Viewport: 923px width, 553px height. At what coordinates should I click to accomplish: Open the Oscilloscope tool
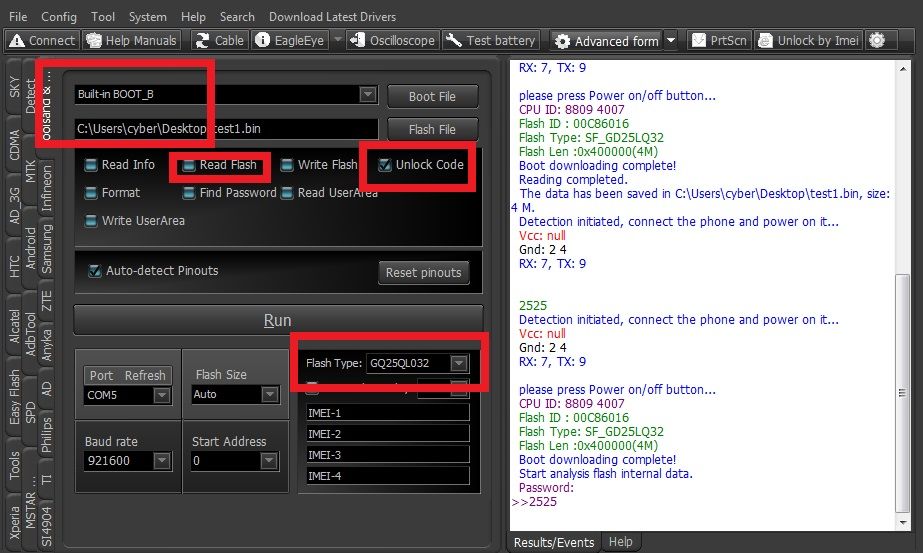point(391,41)
